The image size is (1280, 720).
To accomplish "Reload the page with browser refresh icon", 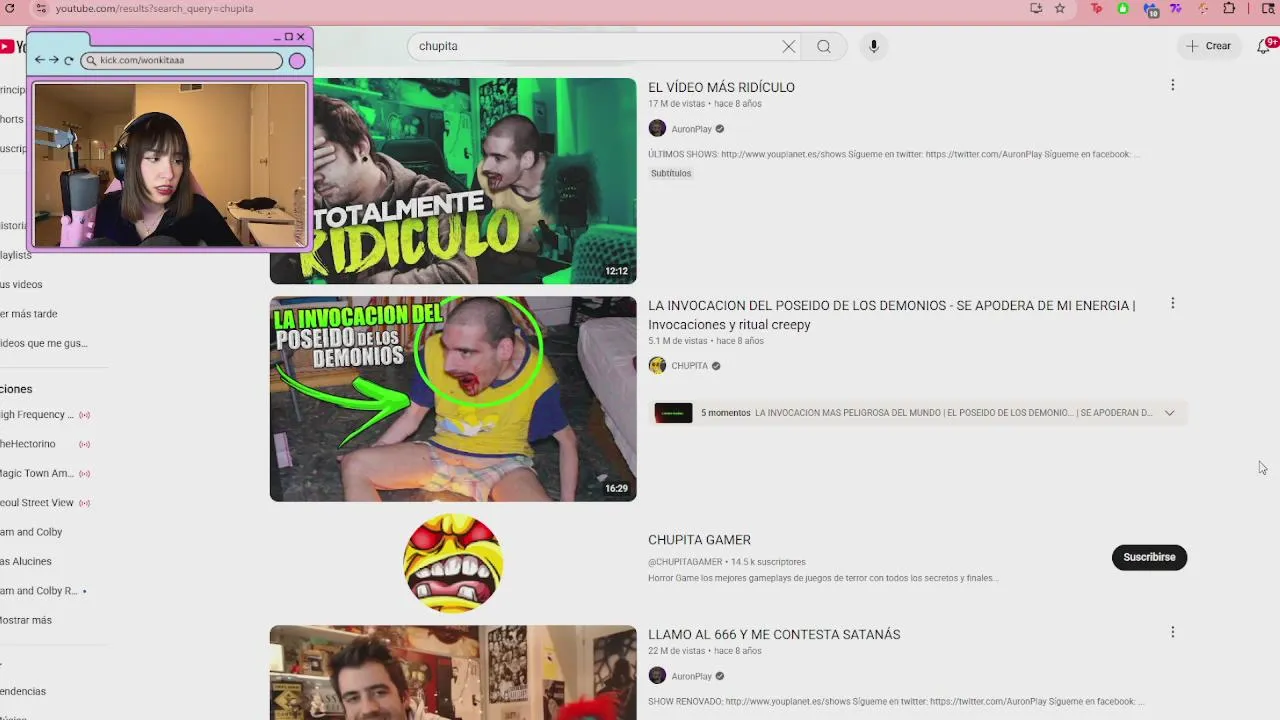I will tap(9, 8).
